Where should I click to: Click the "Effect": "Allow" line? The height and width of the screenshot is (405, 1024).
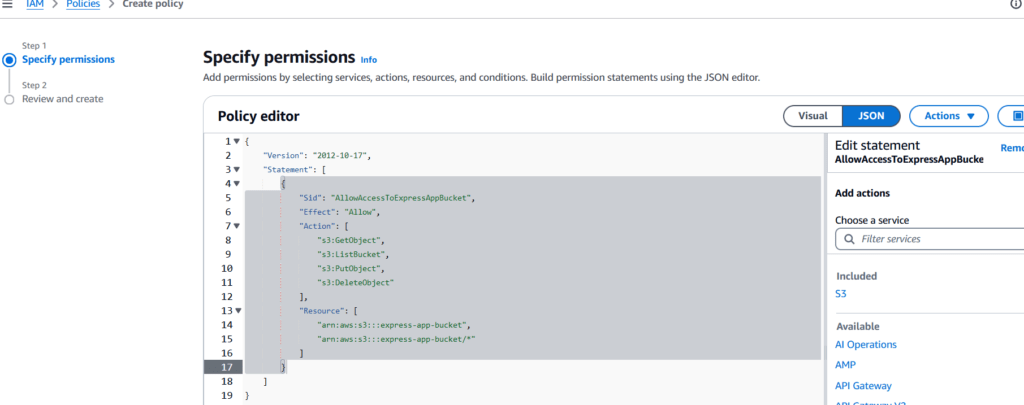[x=339, y=212]
